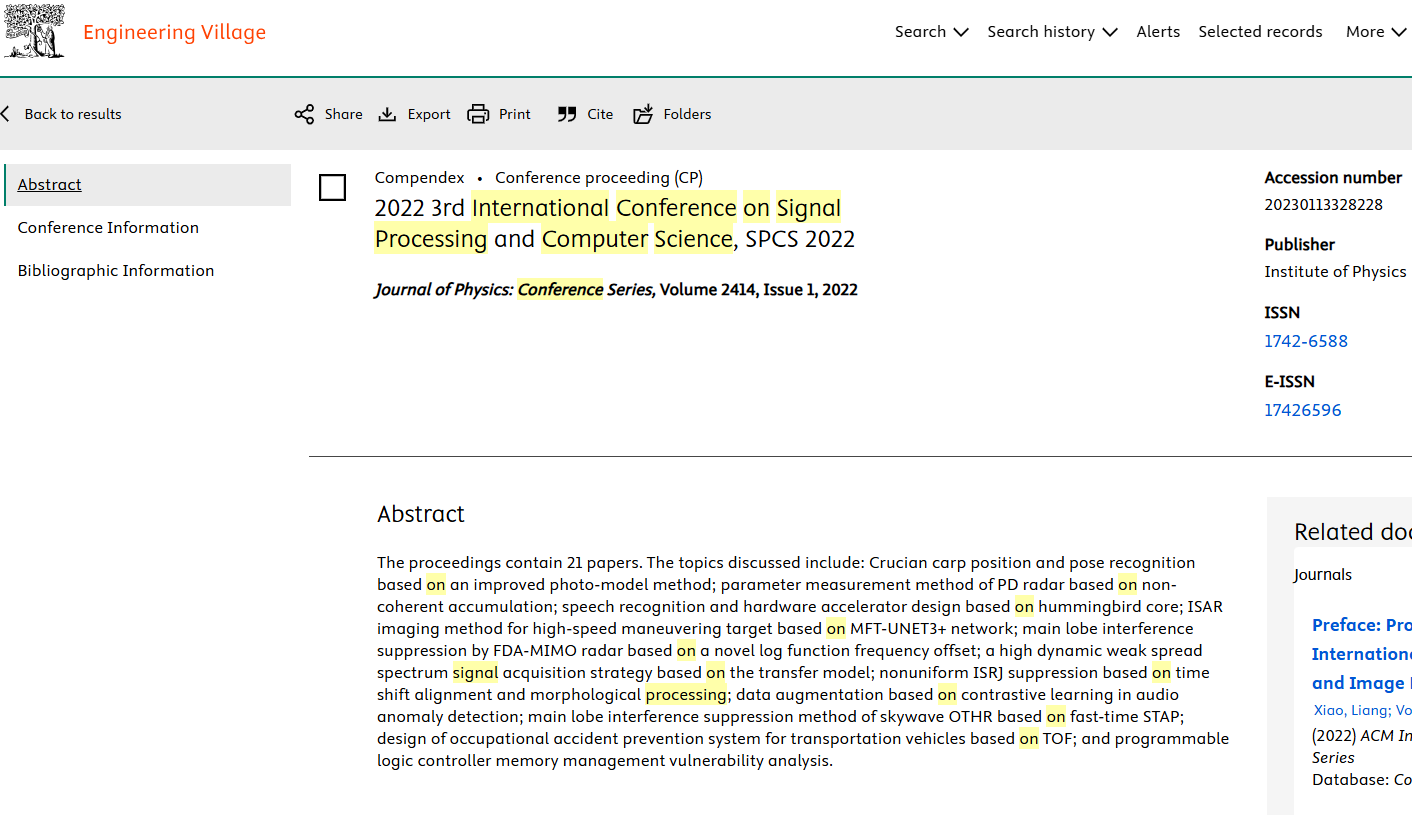Click the record title 2022 3rd International Conference
1412x815 pixels.
pyautogui.click(x=615, y=223)
